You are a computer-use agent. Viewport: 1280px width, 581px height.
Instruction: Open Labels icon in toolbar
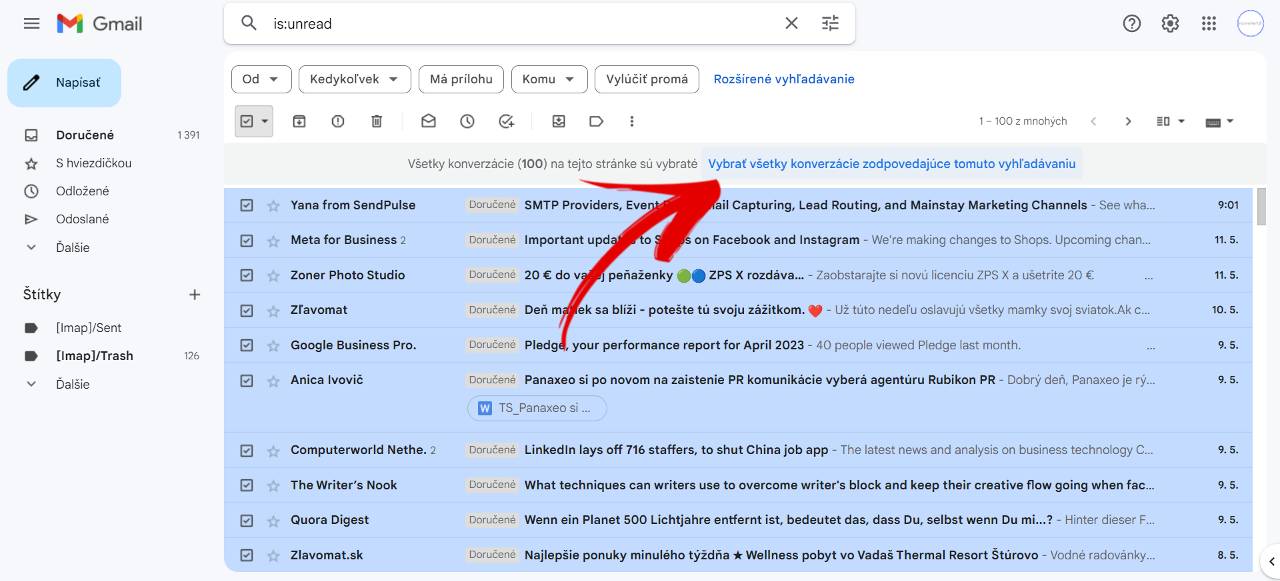pyautogui.click(x=596, y=121)
